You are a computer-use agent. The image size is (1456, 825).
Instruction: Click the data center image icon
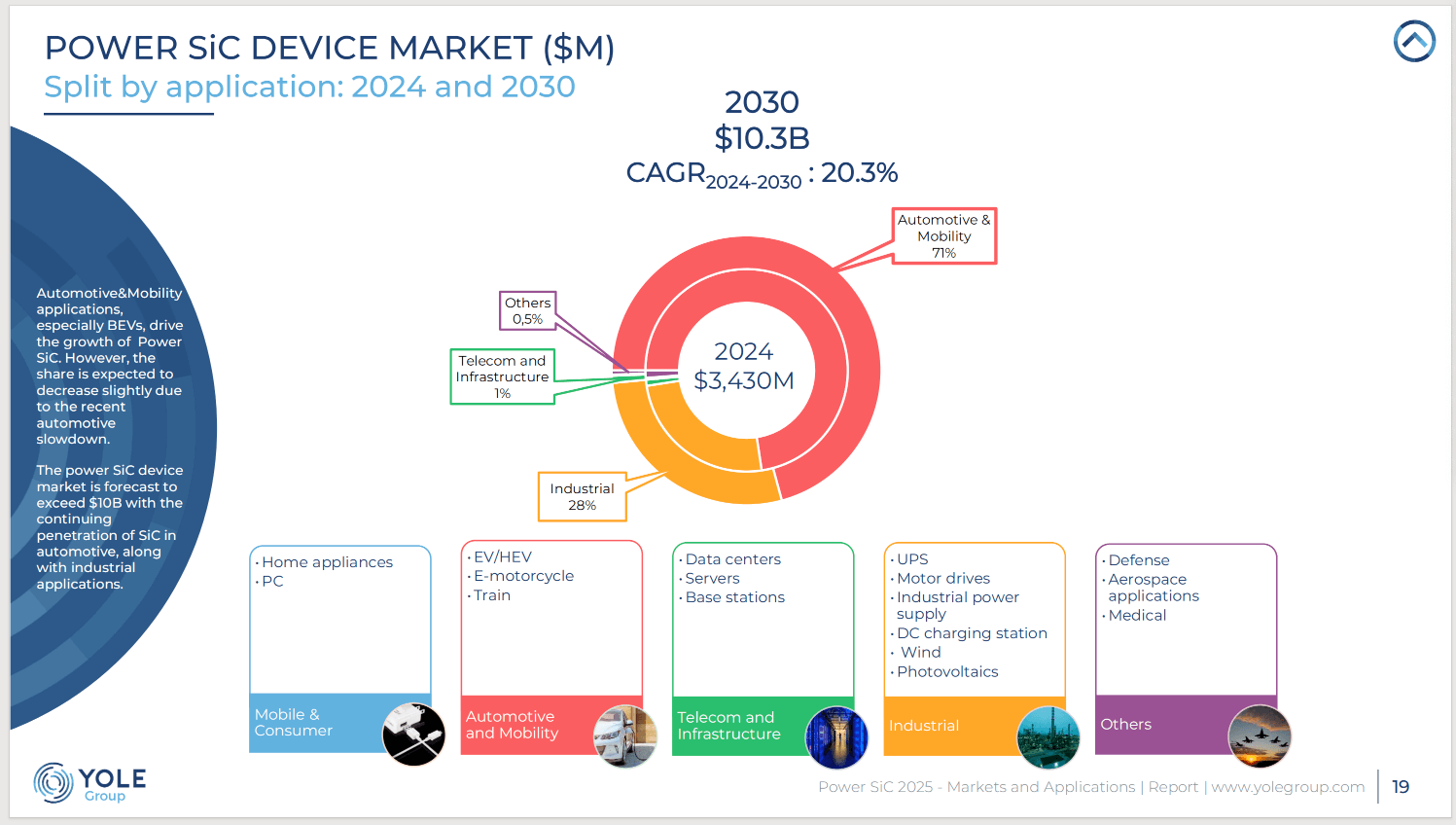click(x=836, y=737)
